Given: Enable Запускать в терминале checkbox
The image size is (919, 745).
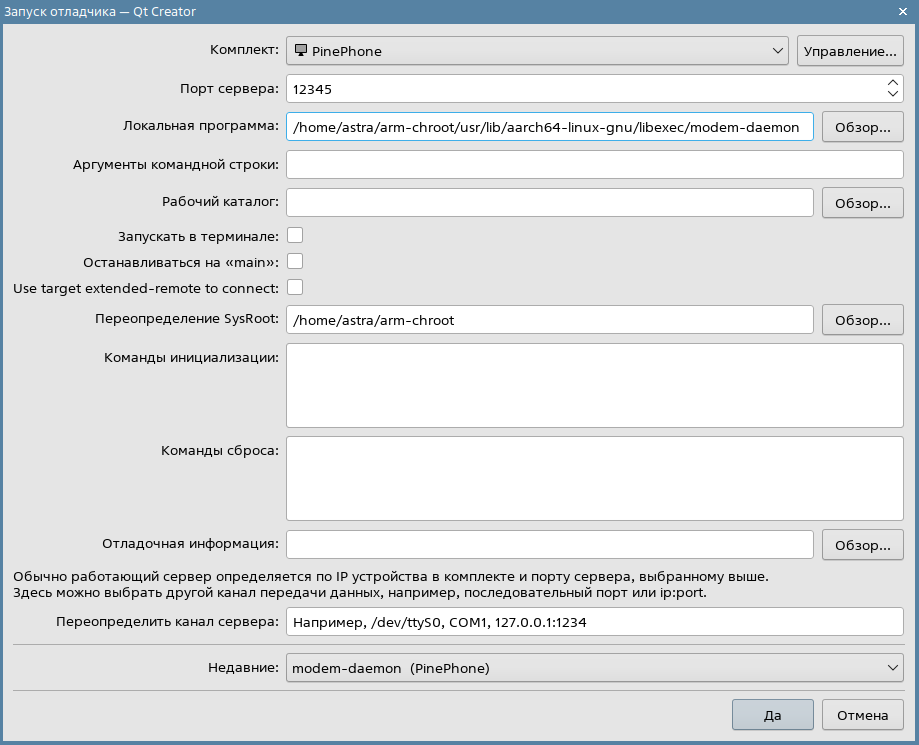Looking at the screenshot, I should (295, 236).
